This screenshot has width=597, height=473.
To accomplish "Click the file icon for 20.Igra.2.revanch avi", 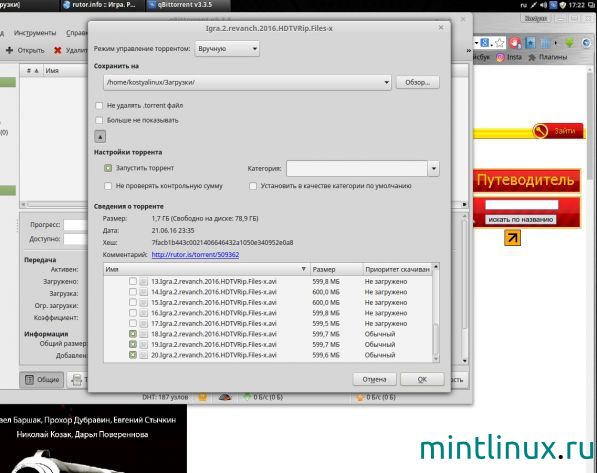I will pyautogui.click(x=144, y=355).
